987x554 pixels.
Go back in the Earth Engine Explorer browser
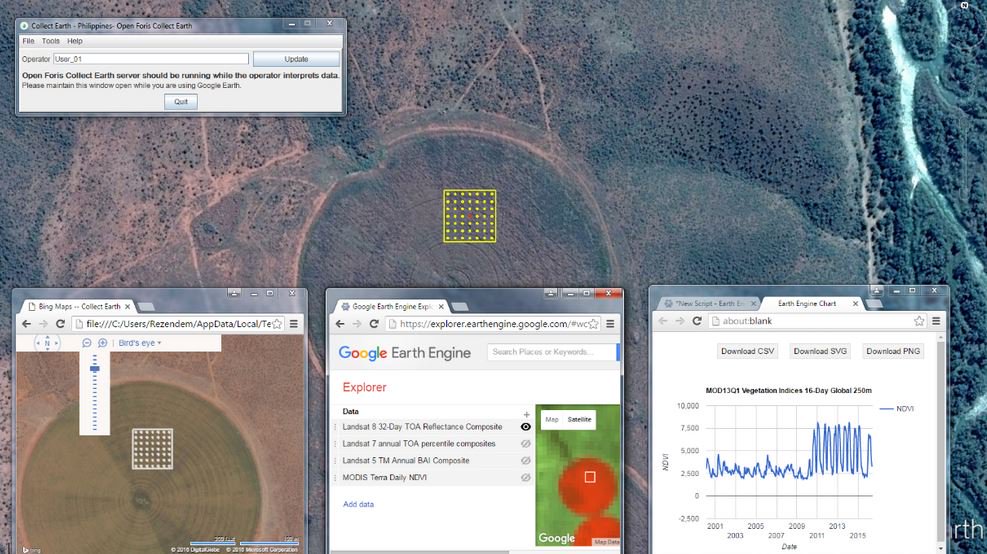[340, 324]
